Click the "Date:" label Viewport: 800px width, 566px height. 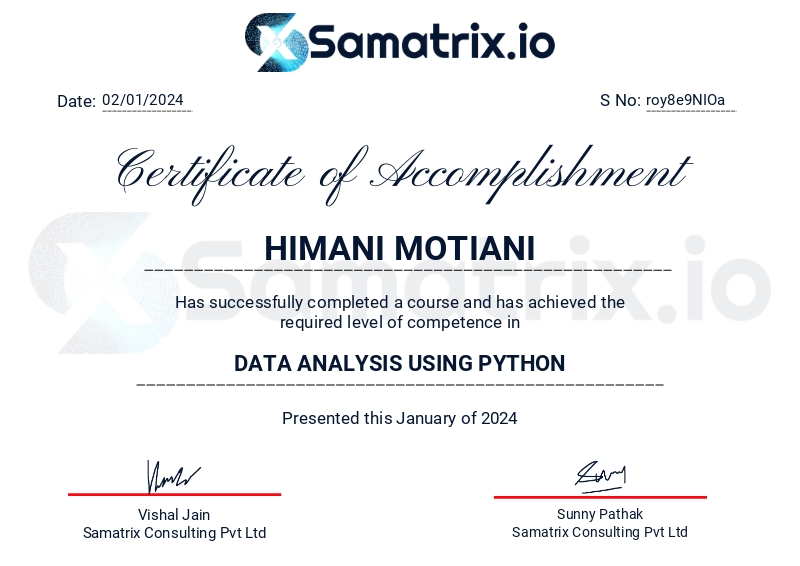pos(76,101)
